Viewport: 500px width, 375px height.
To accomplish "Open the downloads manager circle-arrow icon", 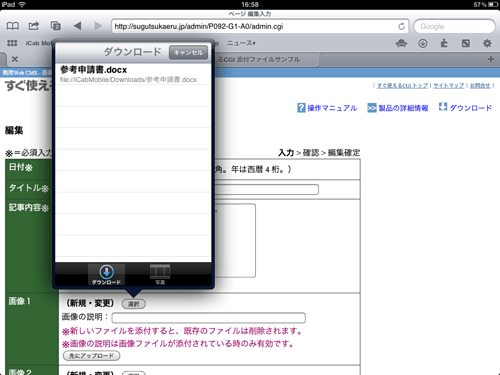I will (423, 43).
